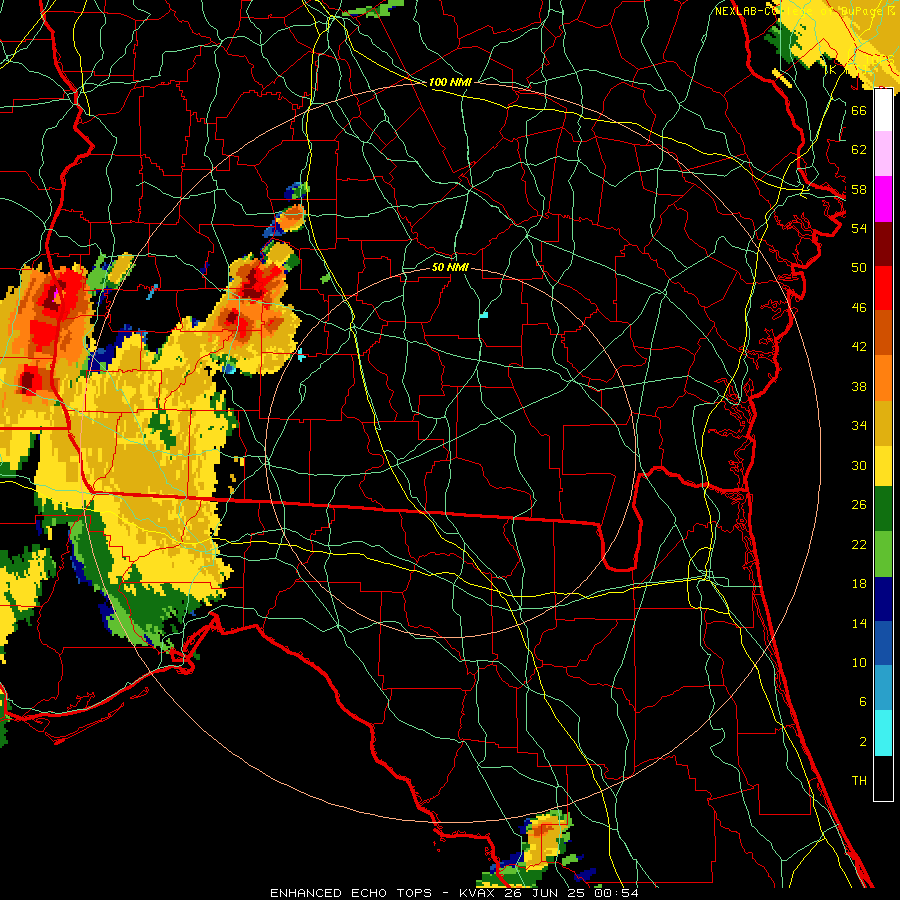The height and width of the screenshot is (900, 900).
Task: Click the "50 NMI" range ring label
Action: 450,267
